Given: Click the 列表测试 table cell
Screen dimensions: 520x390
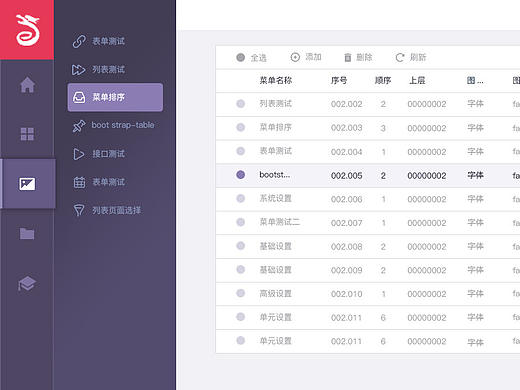Looking at the screenshot, I should pos(276,104).
